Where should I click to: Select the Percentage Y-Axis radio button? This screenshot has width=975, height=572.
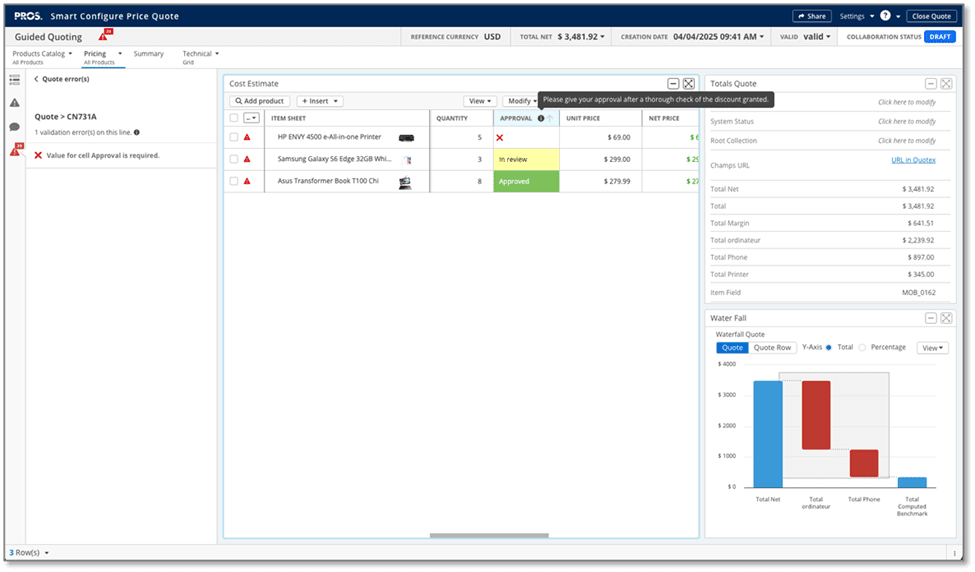click(863, 347)
